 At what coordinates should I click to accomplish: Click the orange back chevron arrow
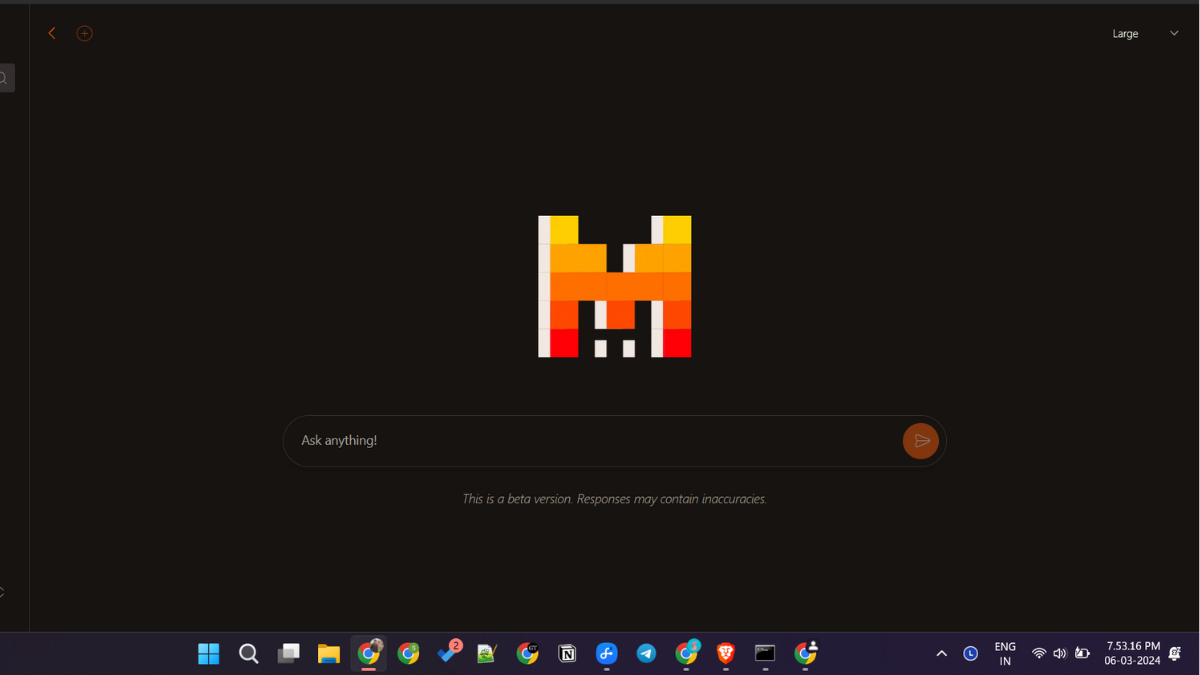[x=52, y=33]
